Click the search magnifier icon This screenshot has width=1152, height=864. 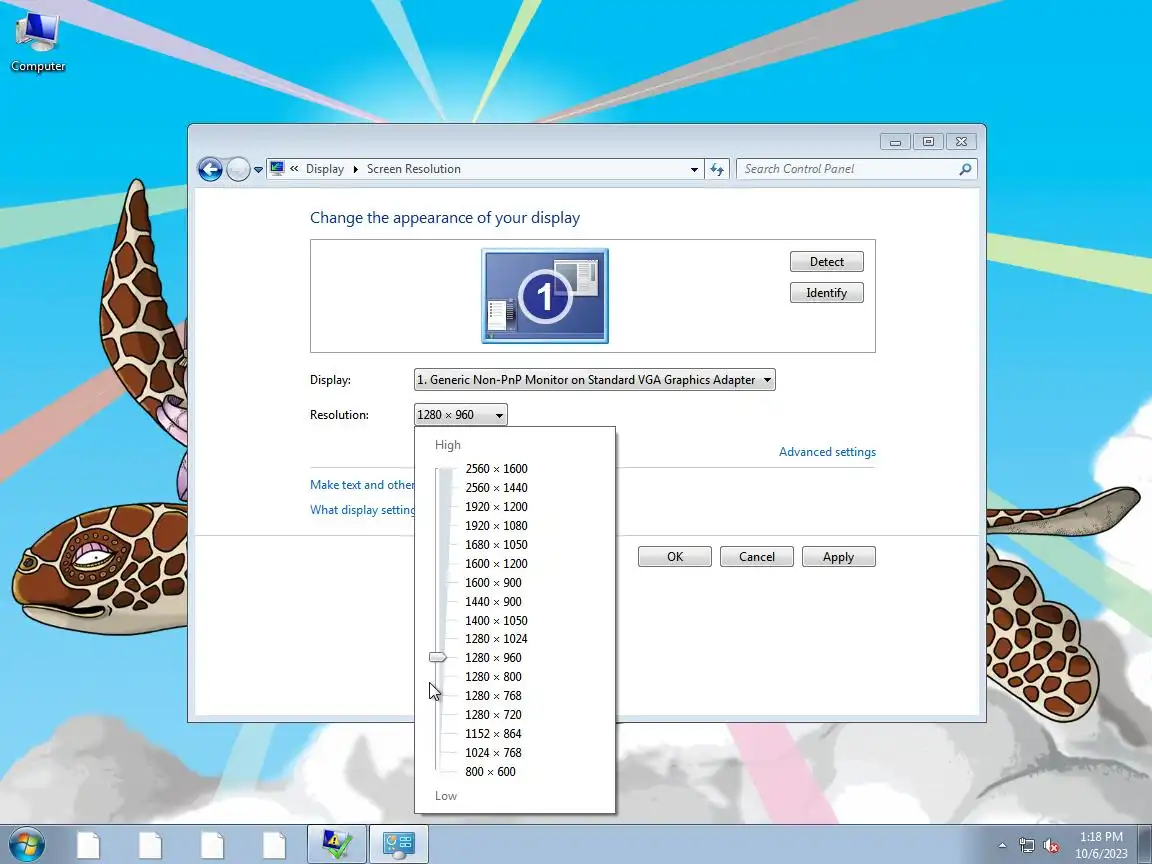click(x=965, y=169)
